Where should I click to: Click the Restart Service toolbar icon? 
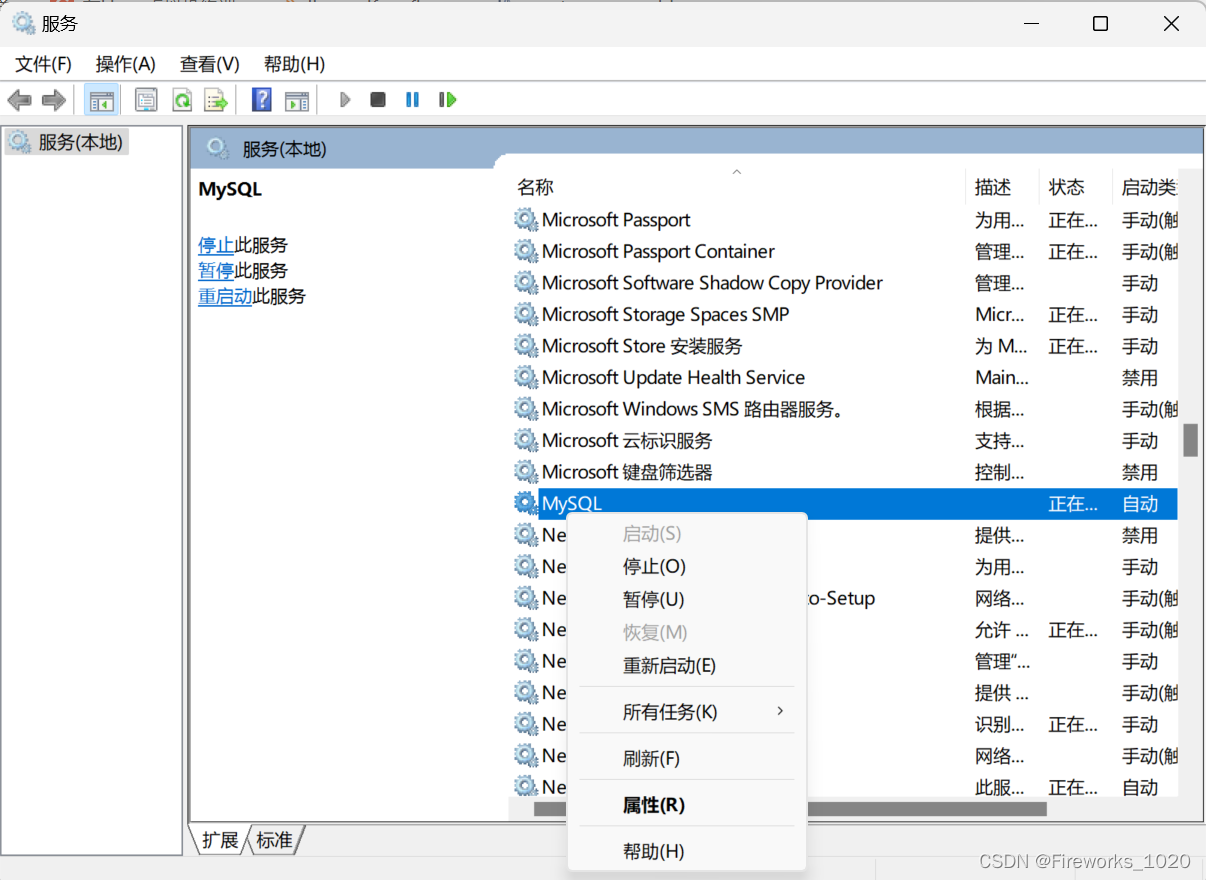pos(446,99)
